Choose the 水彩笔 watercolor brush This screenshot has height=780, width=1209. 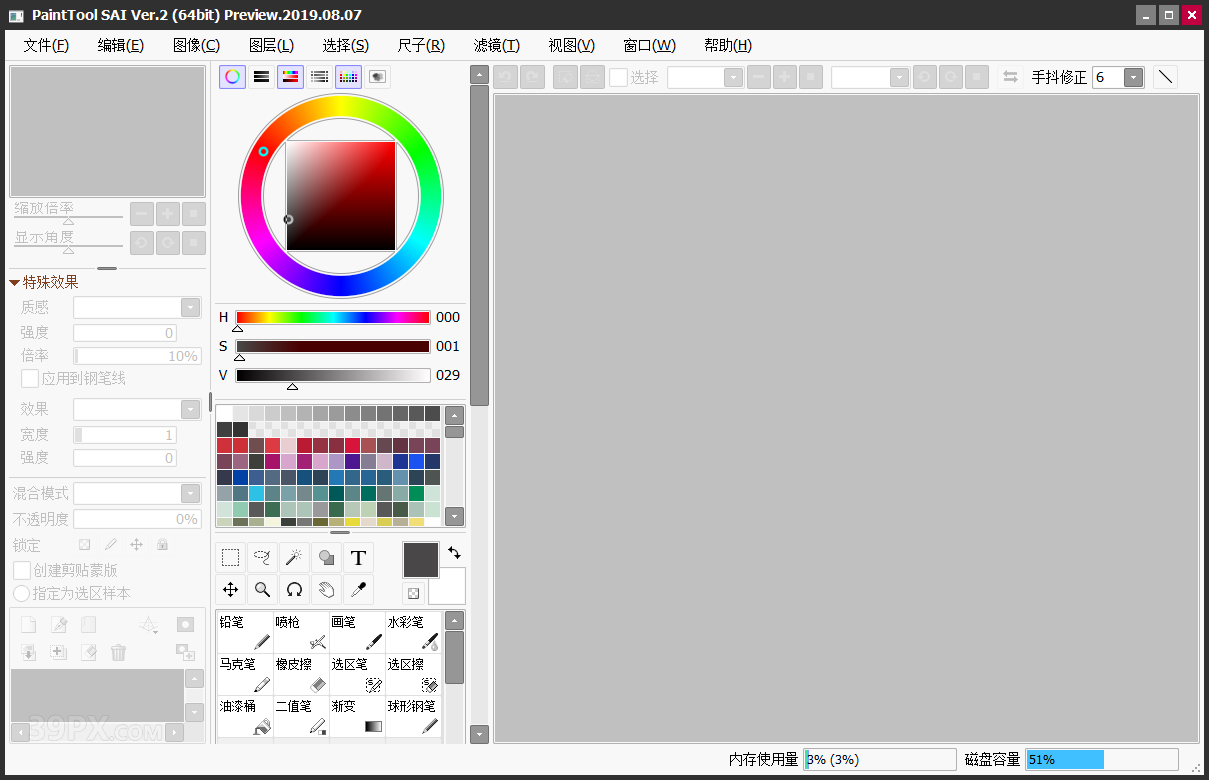pyautogui.click(x=413, y=633)
